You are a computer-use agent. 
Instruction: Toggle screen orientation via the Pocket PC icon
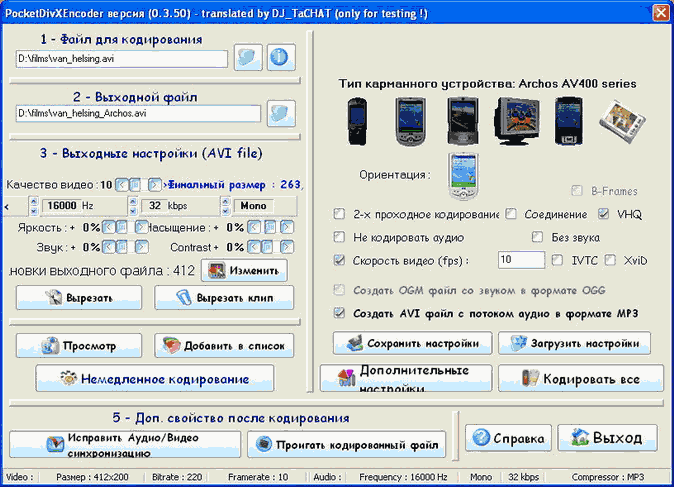tap(463, 176)
